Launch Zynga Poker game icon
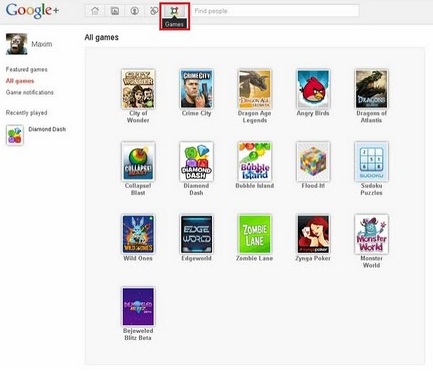 (x=313, y=234)
